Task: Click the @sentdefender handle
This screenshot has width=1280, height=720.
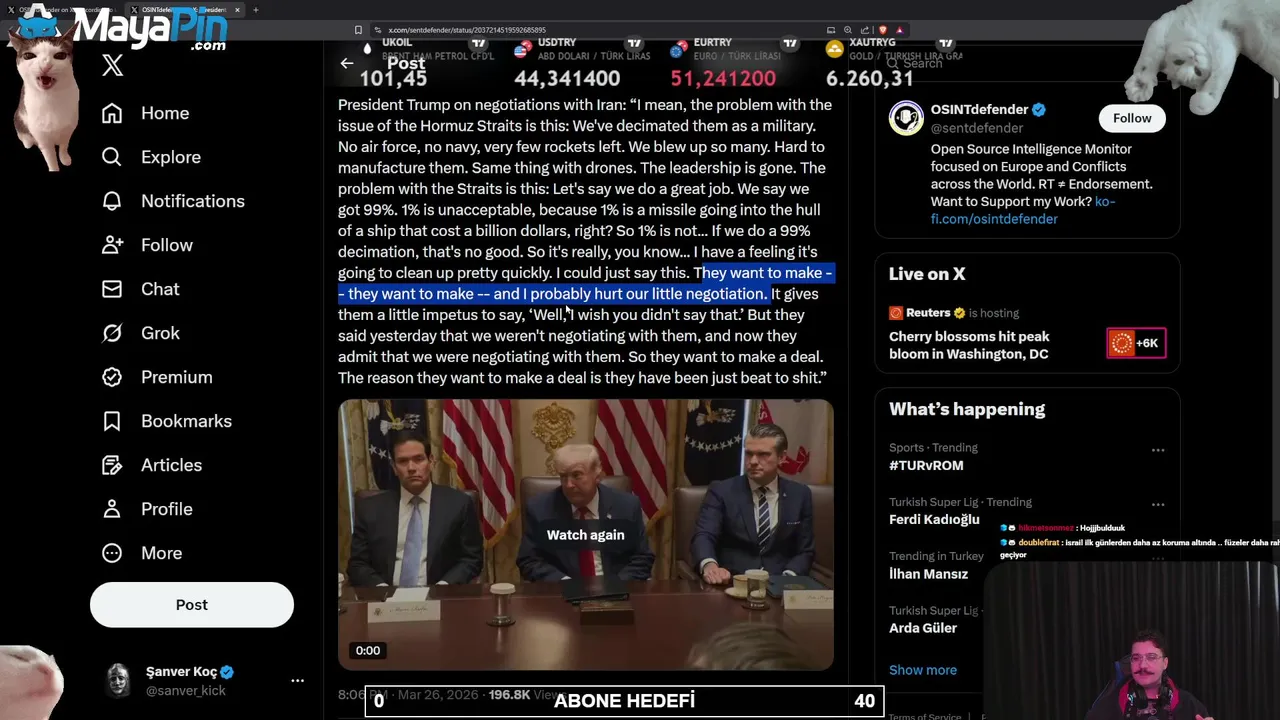Action: pos(977,128)
